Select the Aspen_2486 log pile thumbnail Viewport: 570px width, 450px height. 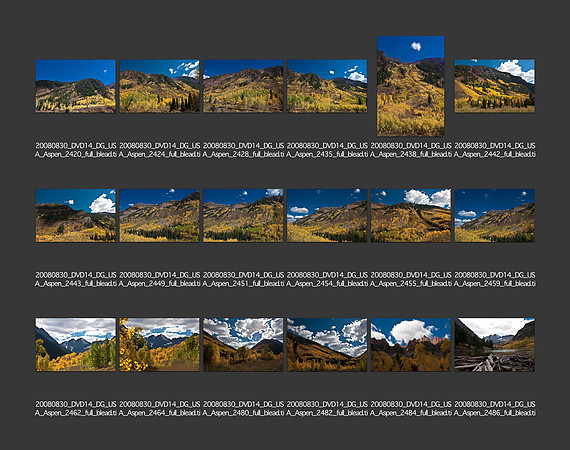click(495, 345)
